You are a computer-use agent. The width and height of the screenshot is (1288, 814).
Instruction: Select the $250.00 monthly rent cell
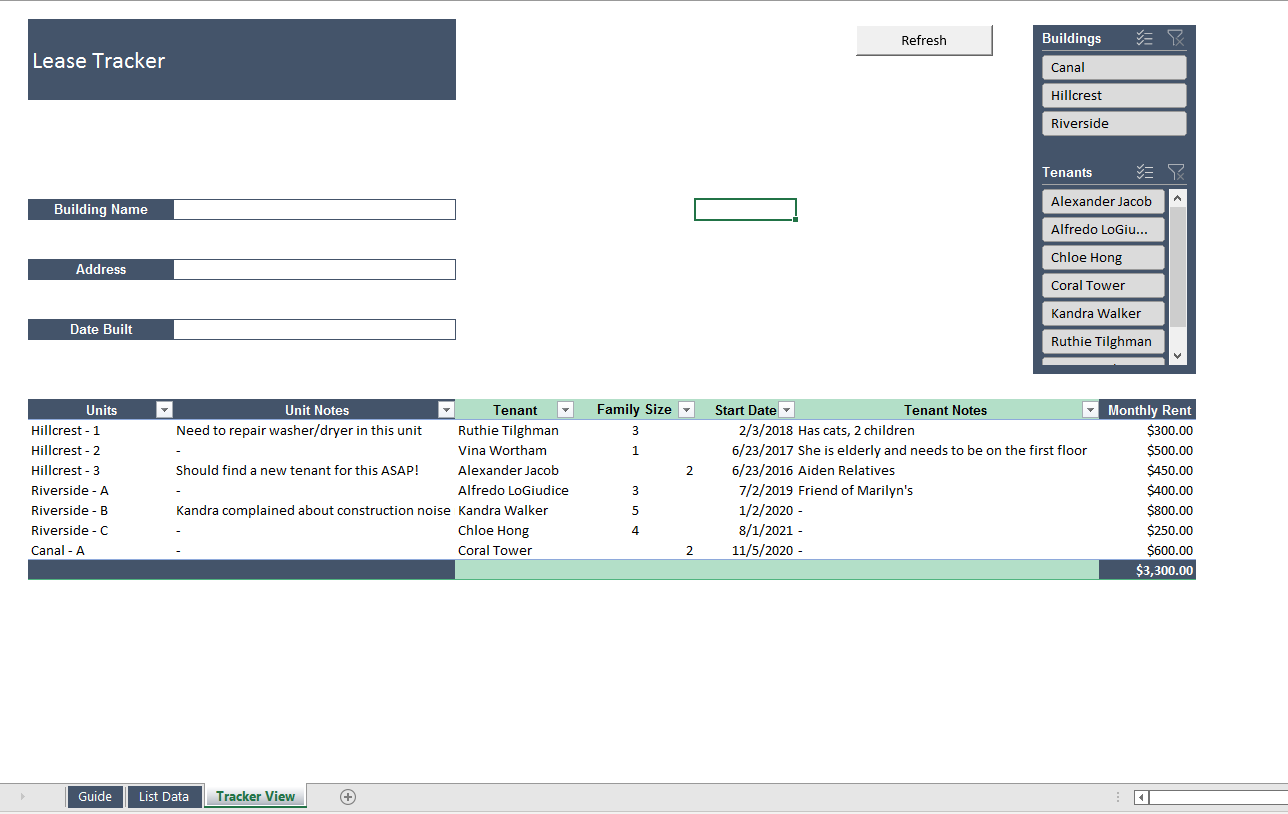point(1147,530)
